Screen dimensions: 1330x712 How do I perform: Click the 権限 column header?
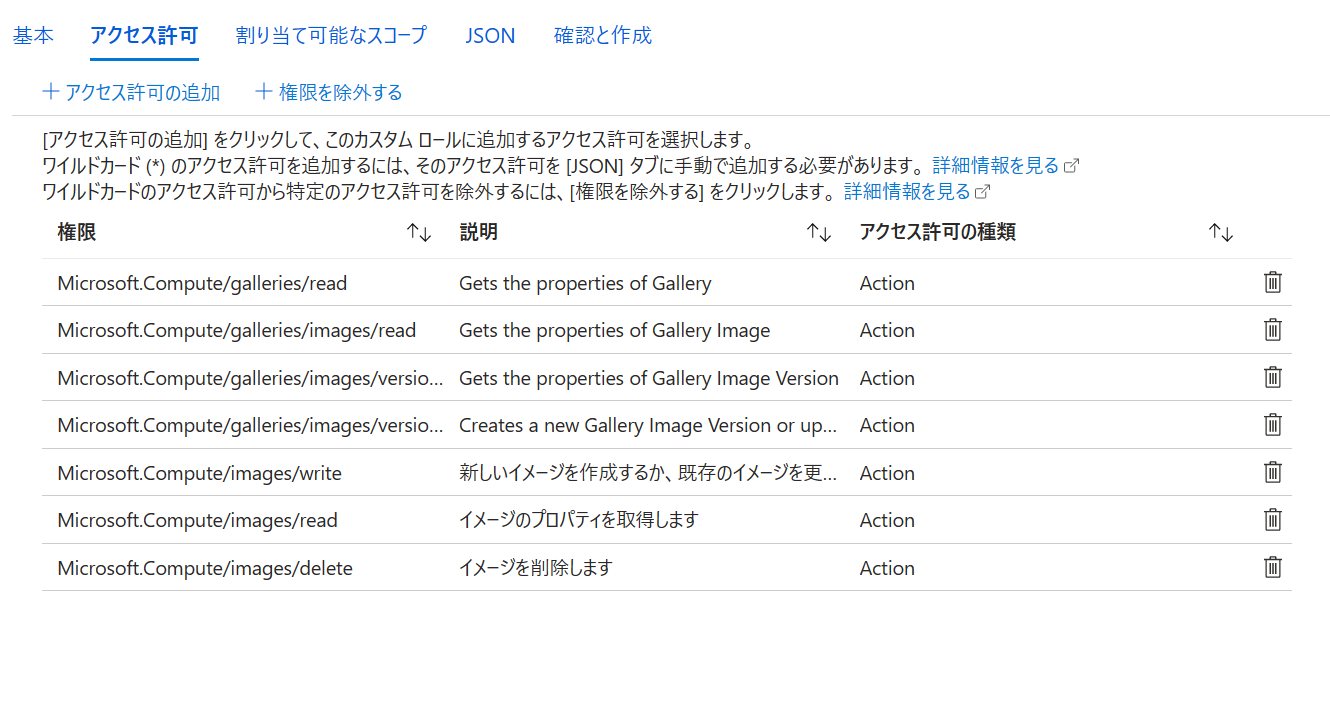(77, 233)
